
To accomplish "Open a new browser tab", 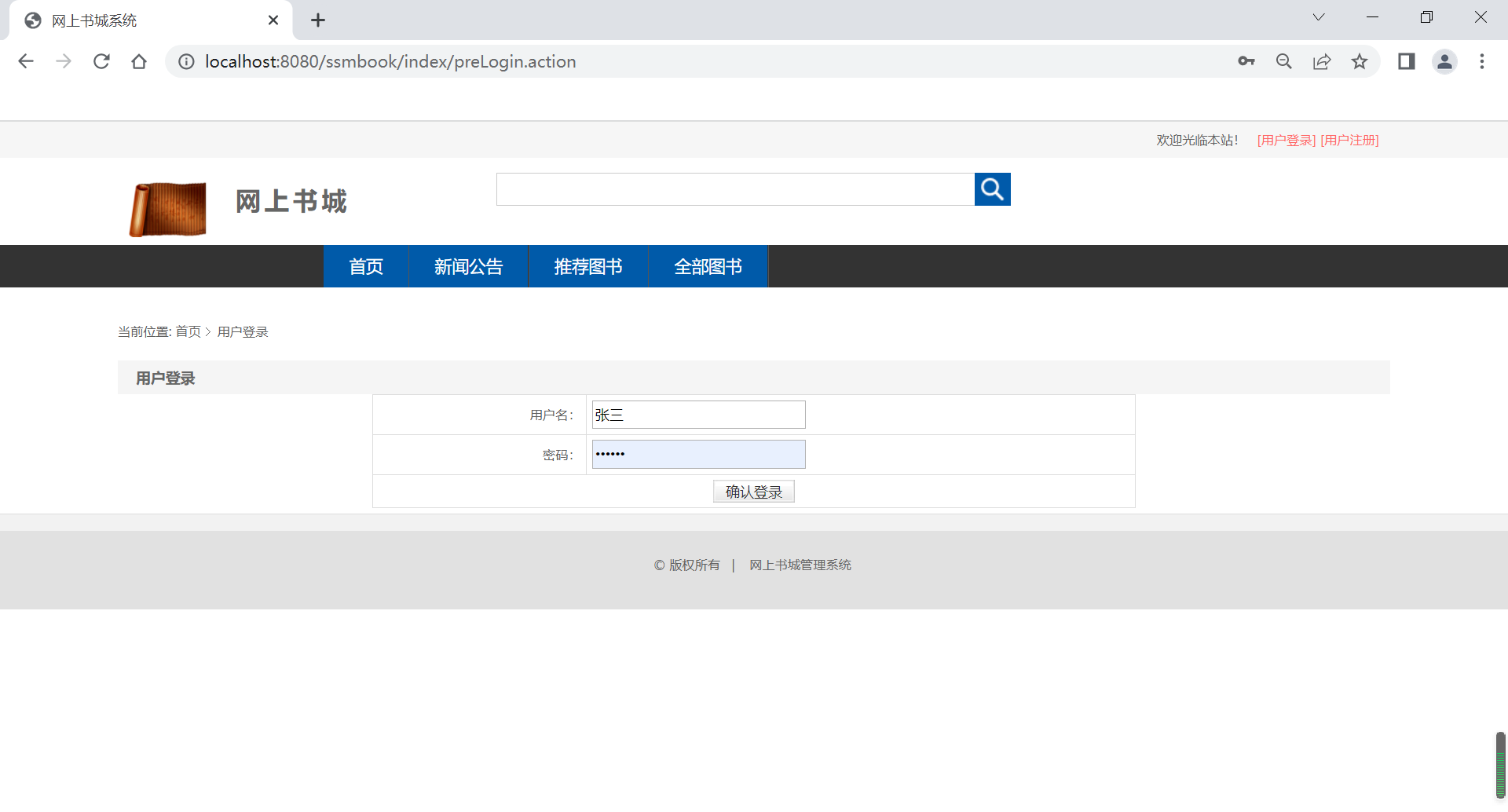I will click(x=318, y=20).
